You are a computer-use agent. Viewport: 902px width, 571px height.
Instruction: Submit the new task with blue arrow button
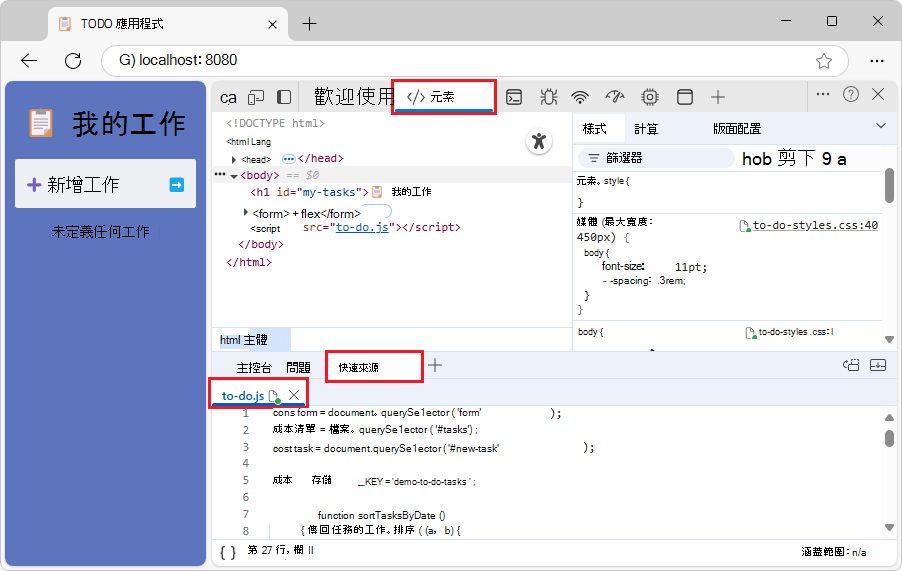177,185
